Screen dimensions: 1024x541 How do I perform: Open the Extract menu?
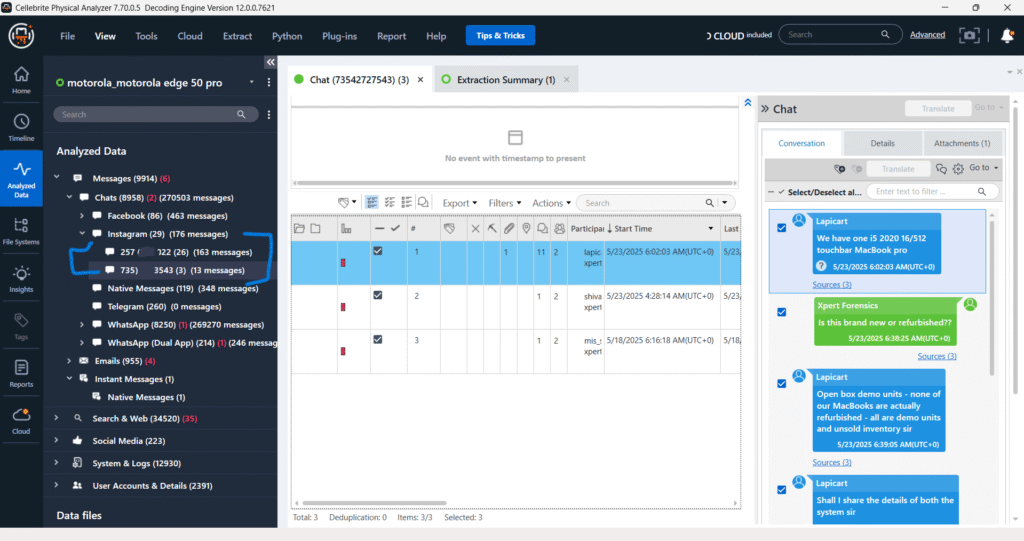point(237,36)
